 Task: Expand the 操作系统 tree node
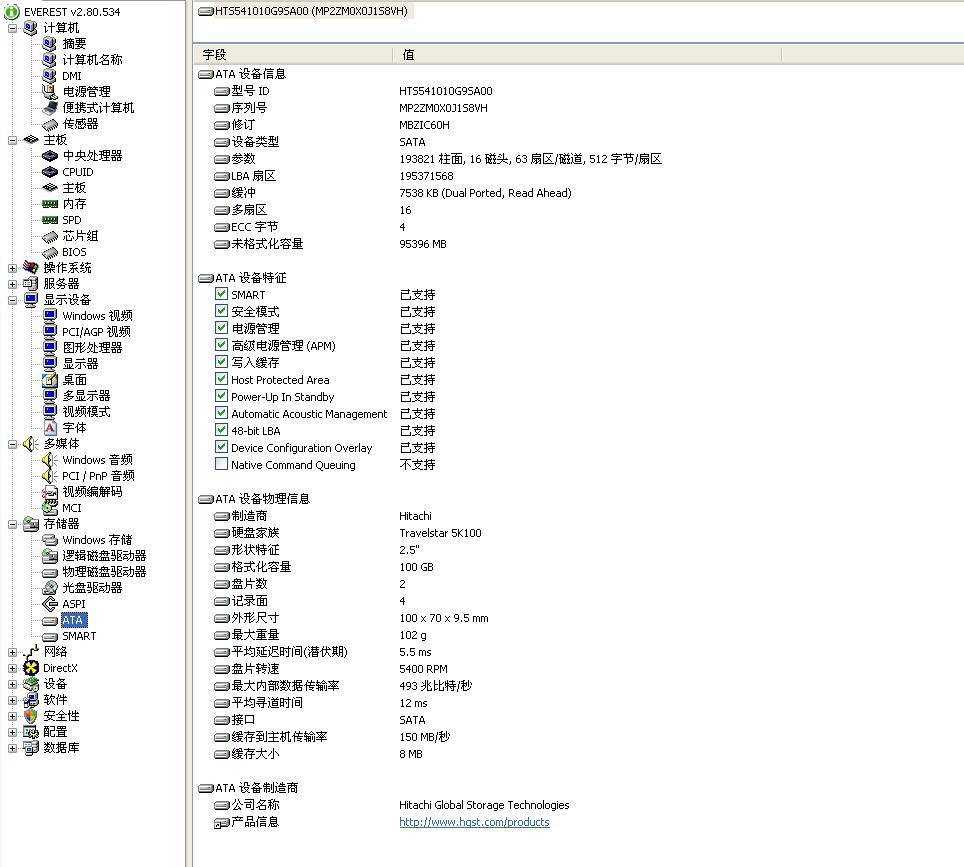[12, 268]
